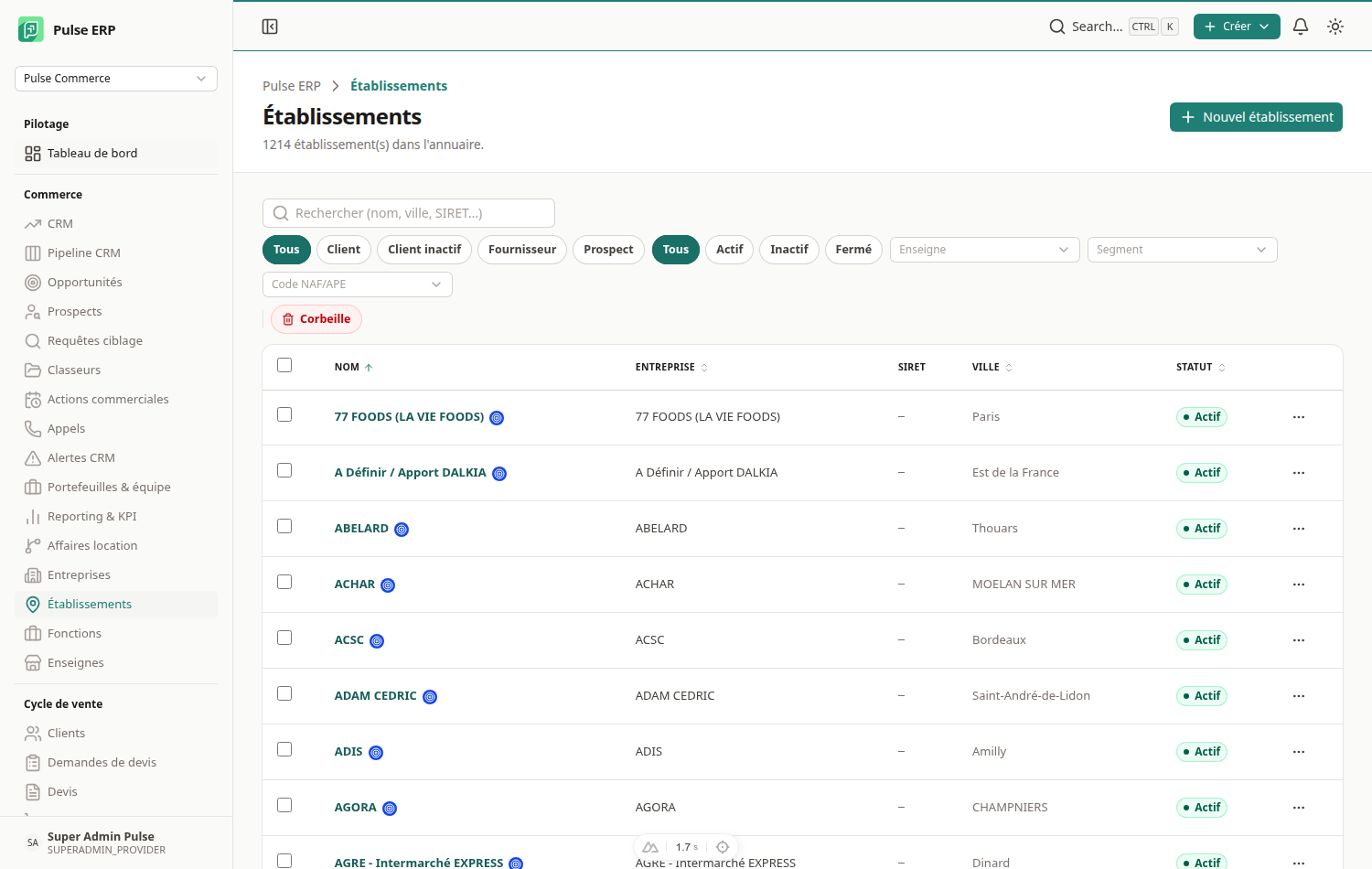Click the city cell 'Thouars'
Viewport: 1372px width, 869px height.
coord(994,529)
